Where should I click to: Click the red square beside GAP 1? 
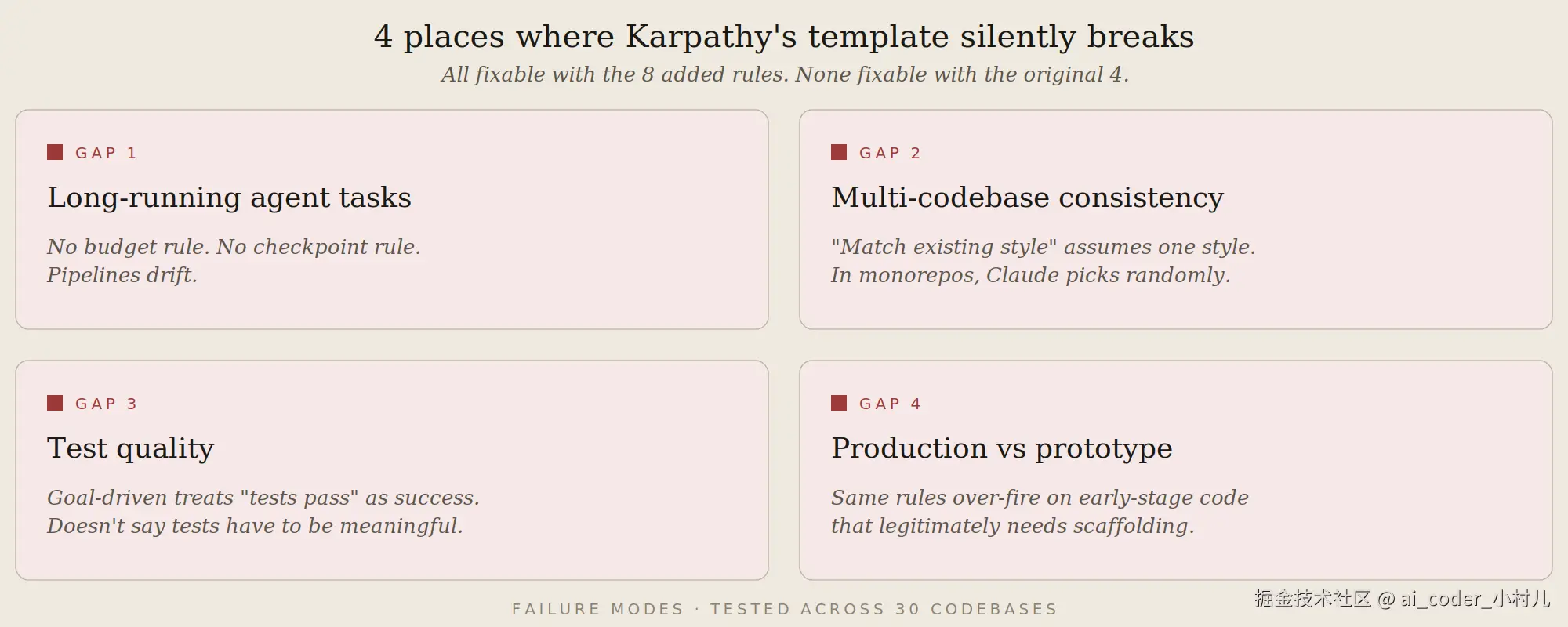point(55,152)
